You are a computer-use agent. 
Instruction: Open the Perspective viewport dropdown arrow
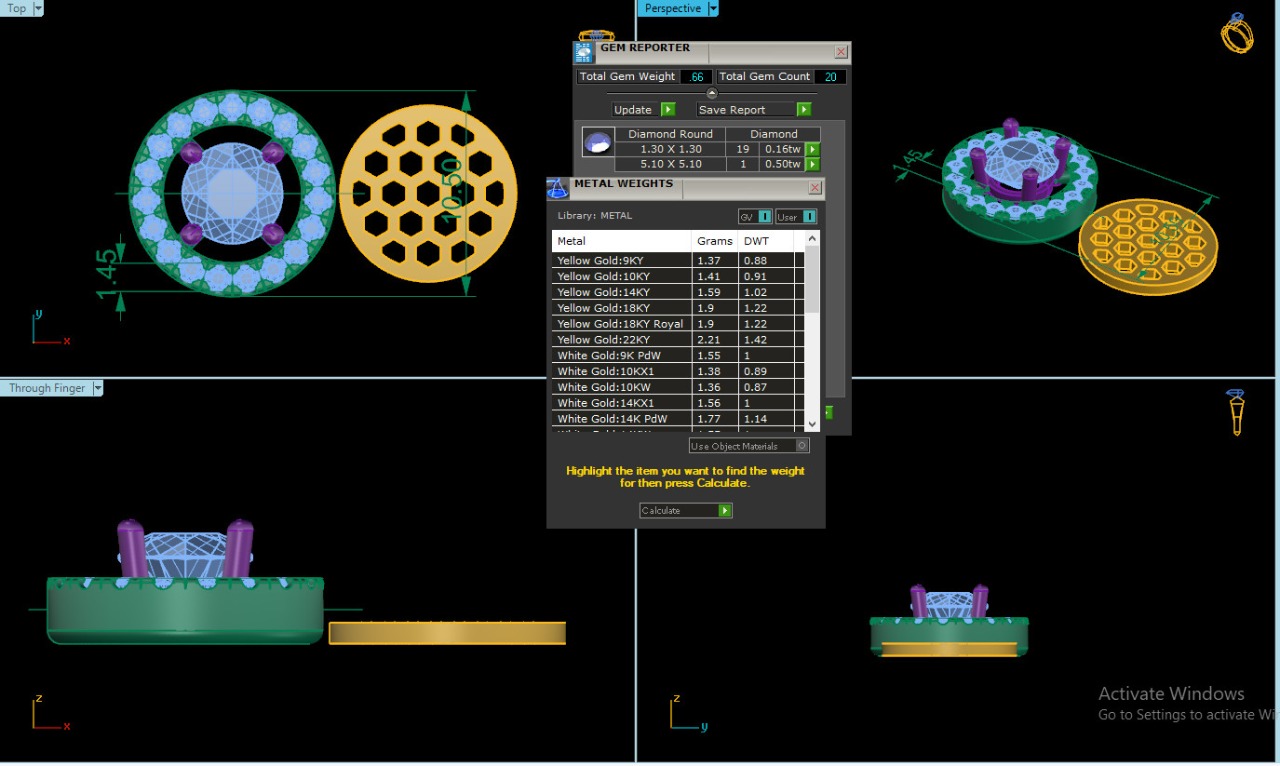point(713,8)
